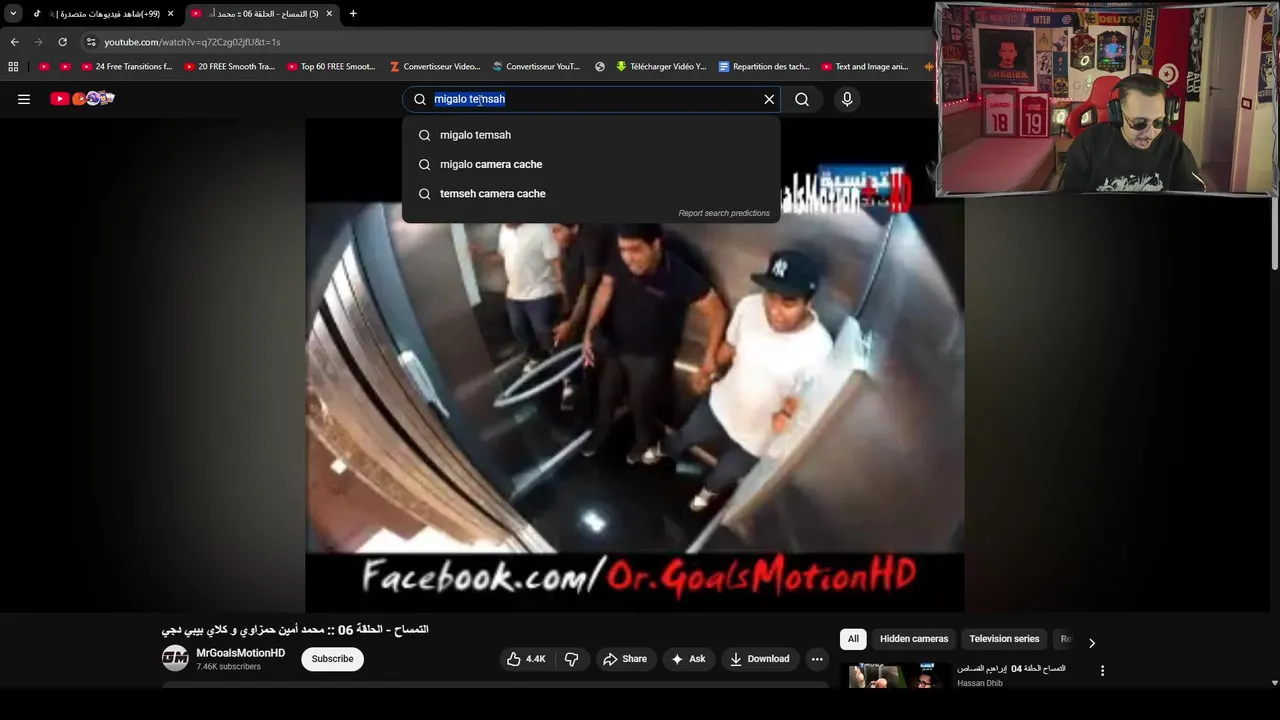Open the 'Convertisseur YouT...' bookmark
The height and width of the screenshot is (720, 1280).
pyautogui.click(x=536, y=67)
